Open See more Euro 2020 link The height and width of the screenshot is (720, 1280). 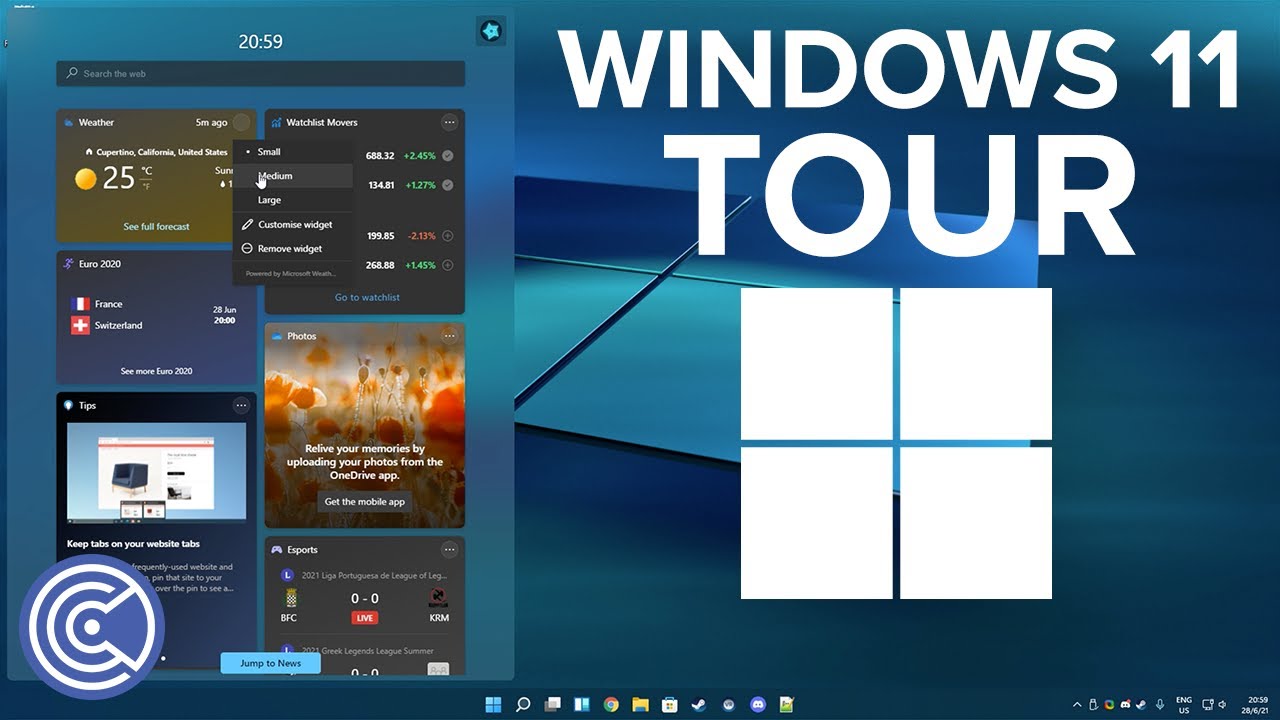156,371
